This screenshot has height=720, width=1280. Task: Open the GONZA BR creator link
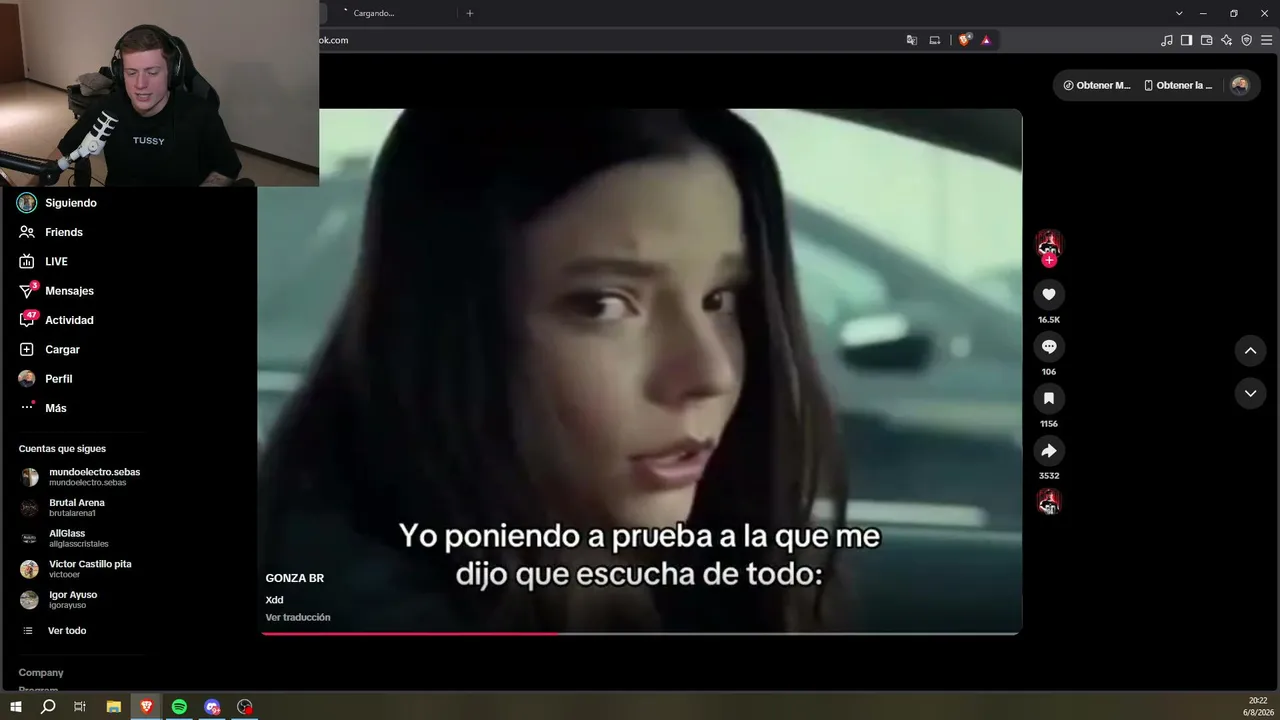coord(295,578)
